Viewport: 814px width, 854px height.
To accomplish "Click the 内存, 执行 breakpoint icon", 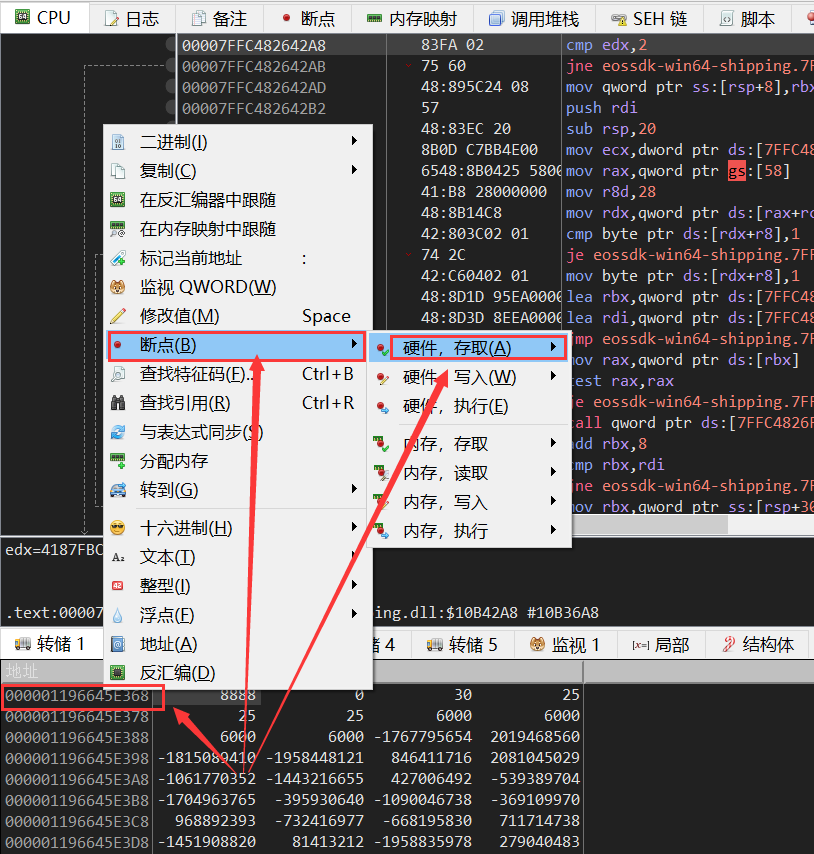I will tap(382, 530).
